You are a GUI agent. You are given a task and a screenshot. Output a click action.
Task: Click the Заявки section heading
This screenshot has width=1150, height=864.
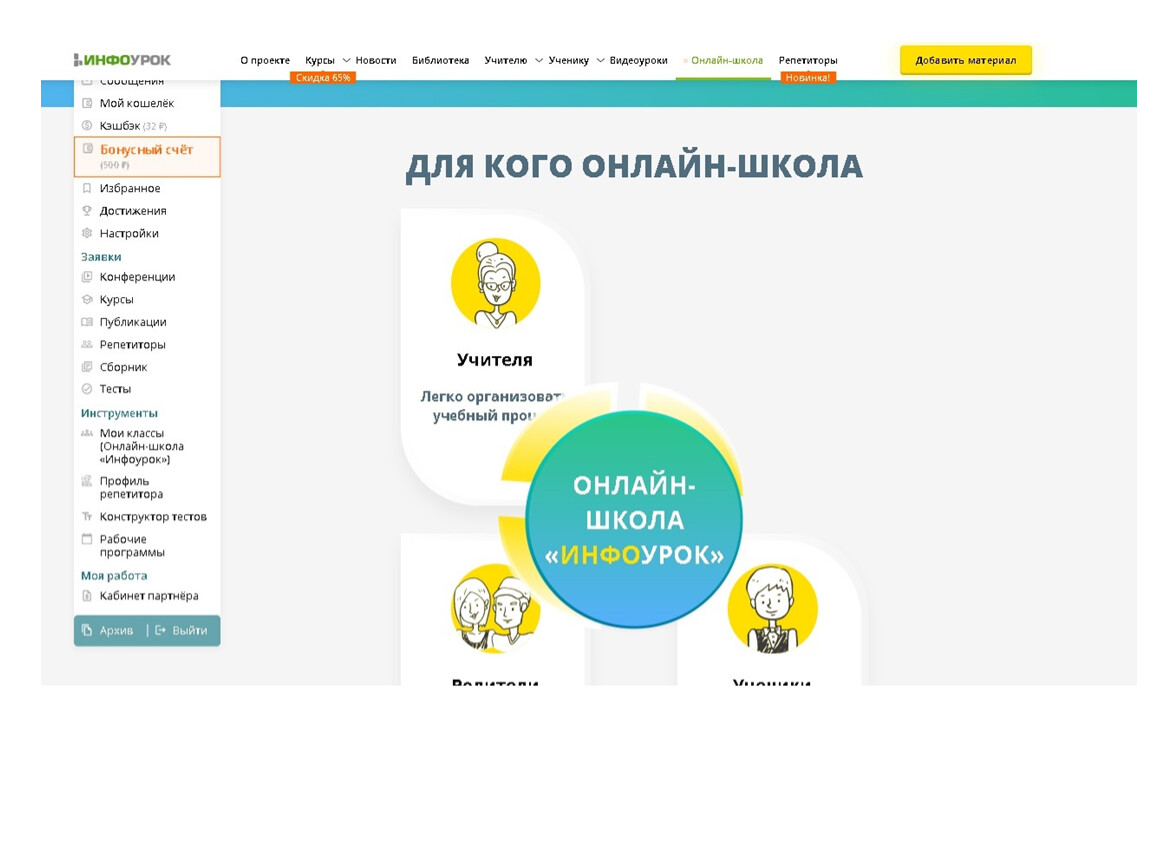(101, 257)
